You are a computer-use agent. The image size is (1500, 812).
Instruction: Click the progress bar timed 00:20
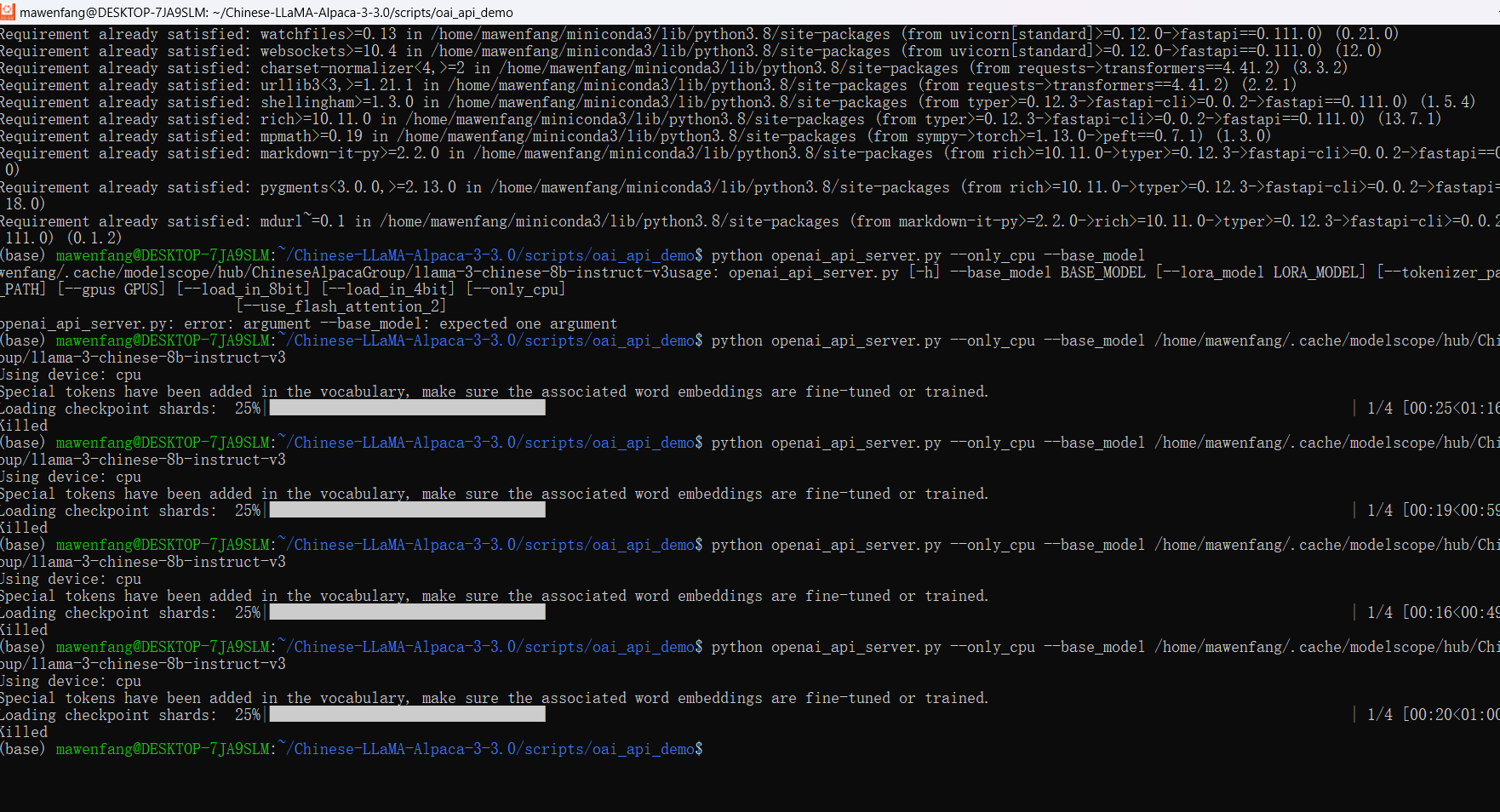(x=407, y=715)
